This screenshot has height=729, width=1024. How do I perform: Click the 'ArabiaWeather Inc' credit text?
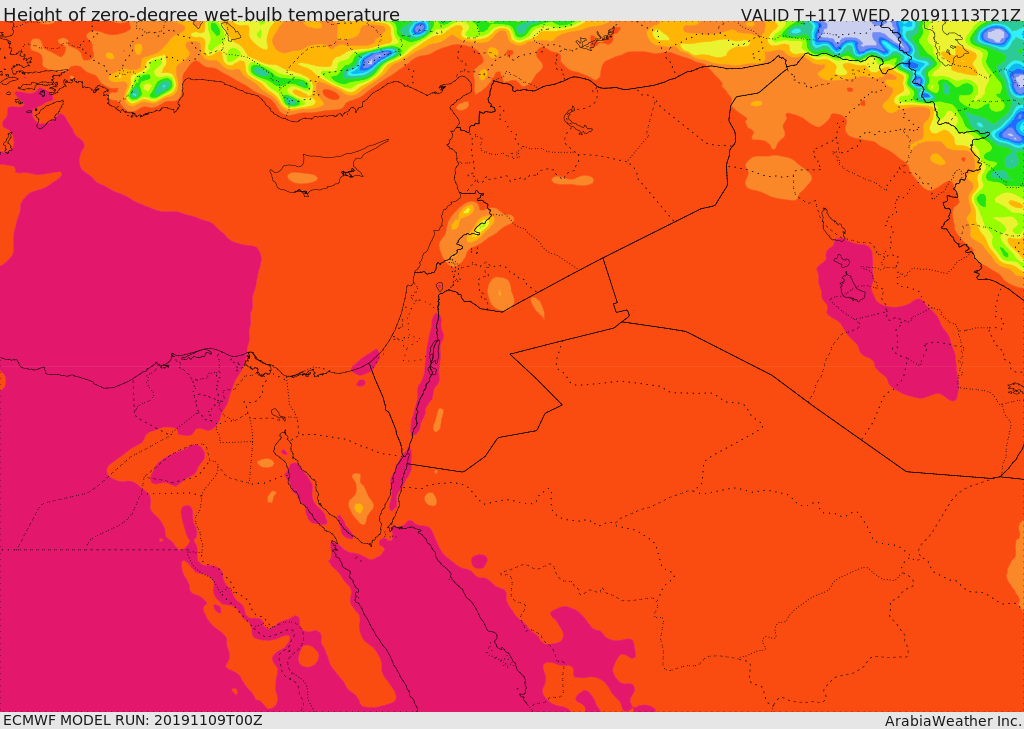tap(953, 721)
